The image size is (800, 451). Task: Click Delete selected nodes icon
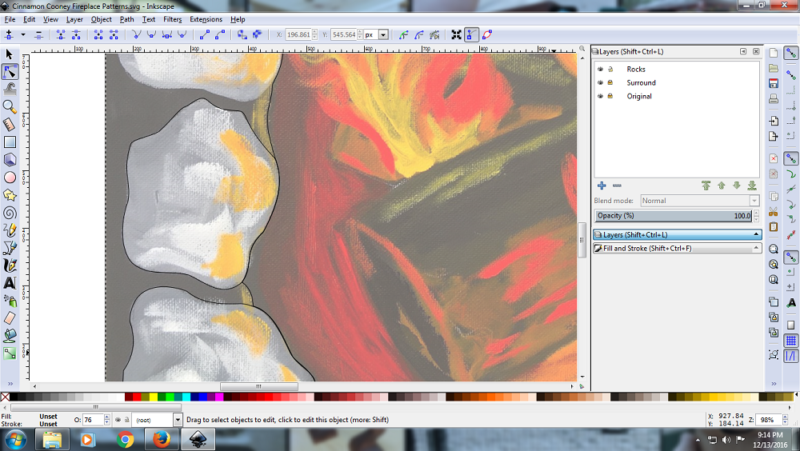pos(38,35)
